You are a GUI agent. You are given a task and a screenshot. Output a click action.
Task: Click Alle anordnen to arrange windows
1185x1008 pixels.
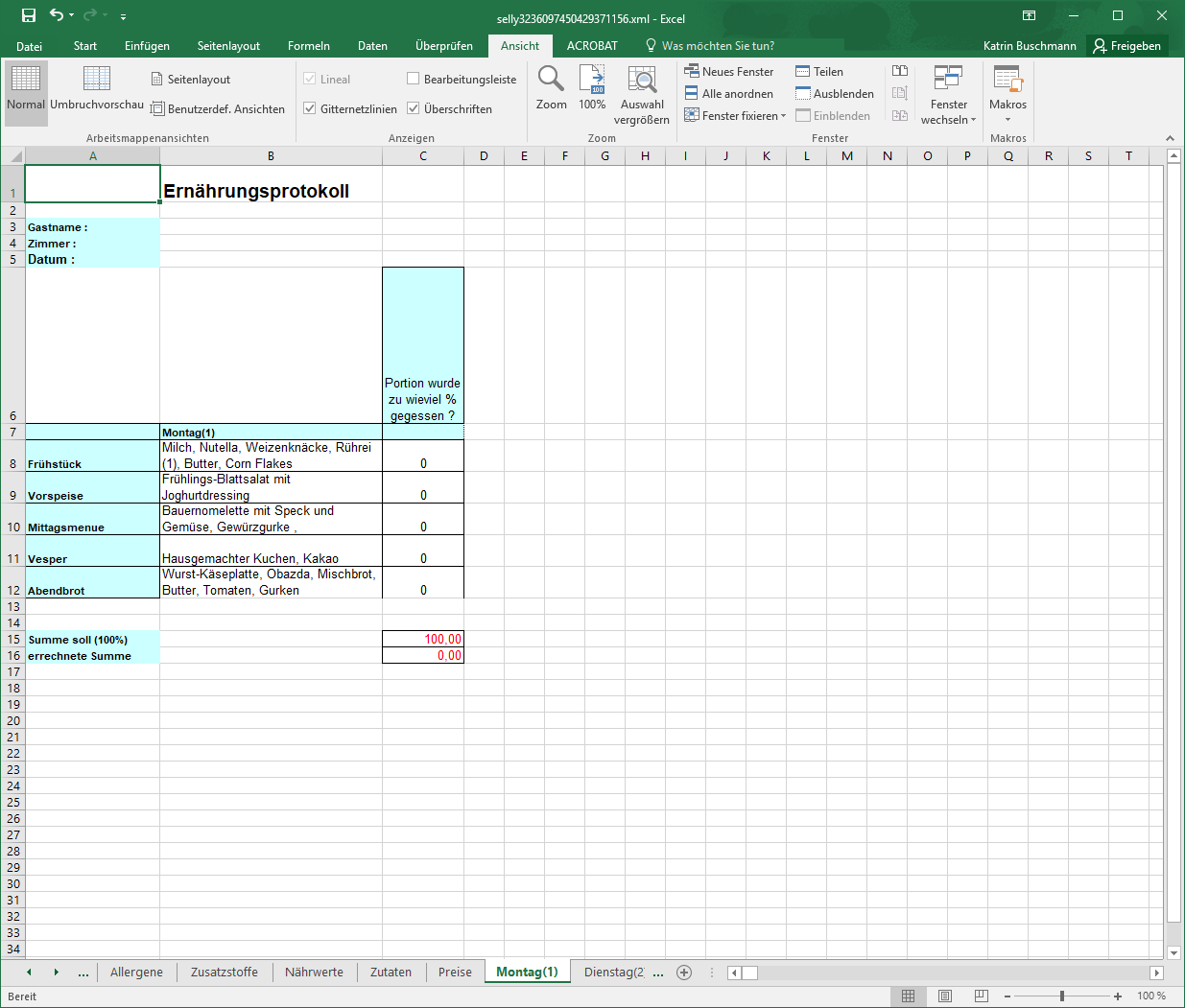point(729,94)
